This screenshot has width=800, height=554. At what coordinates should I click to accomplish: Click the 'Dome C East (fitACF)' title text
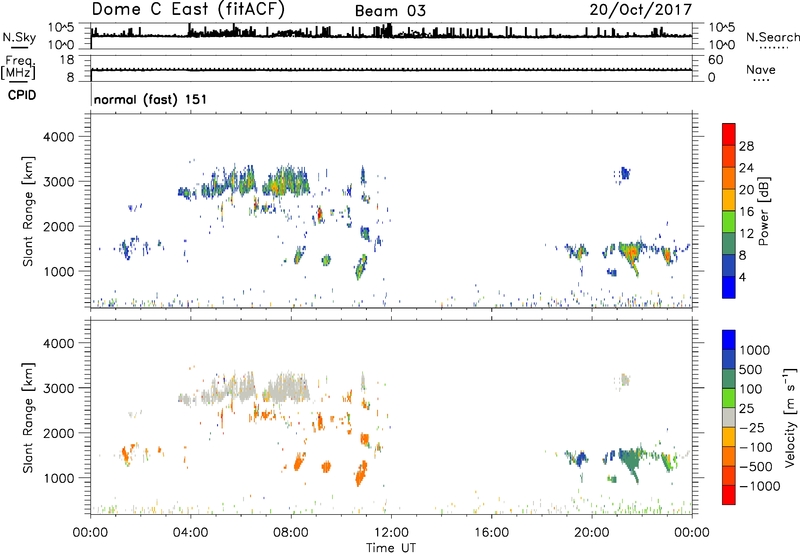[187, 10]
